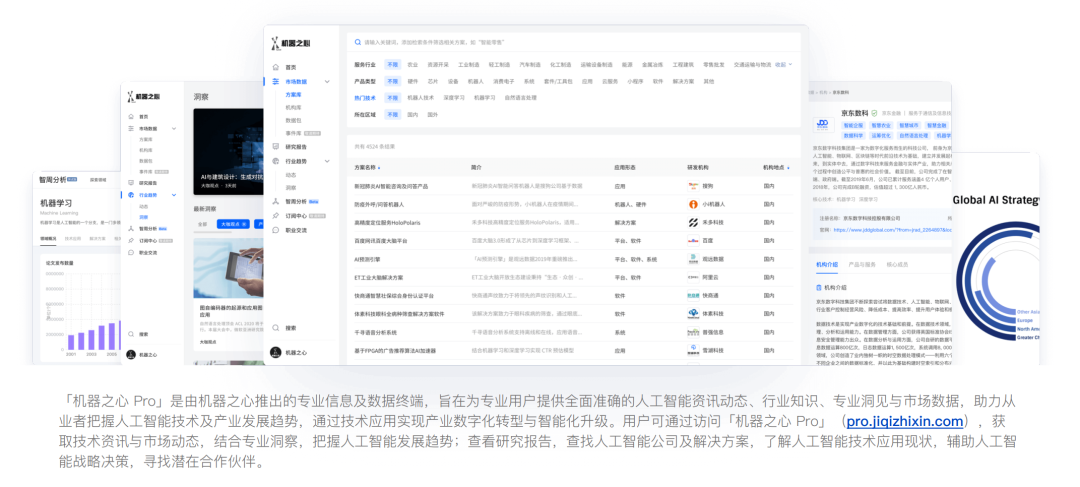The height and width of the screenshot is (487, 1080).
Task: Select 不限 in the 服务行业 filter row
Action: [392, 64]
